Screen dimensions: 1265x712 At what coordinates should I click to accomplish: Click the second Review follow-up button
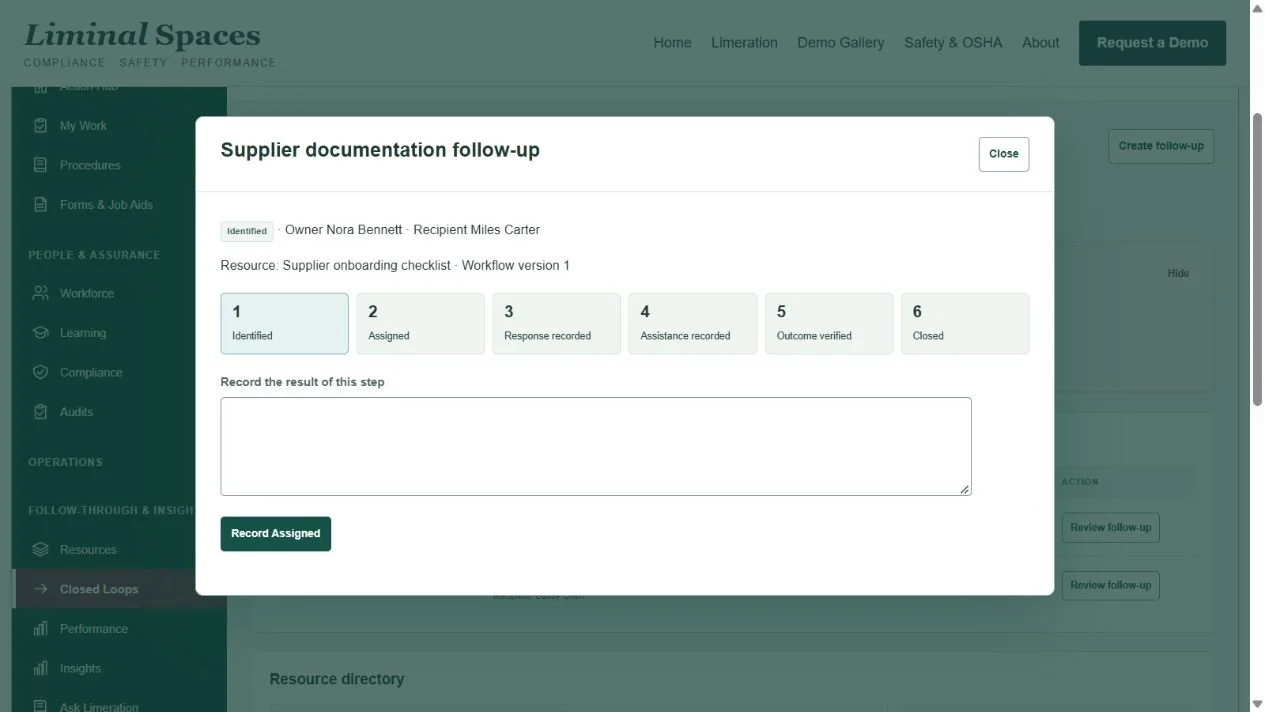(x=1110, y=586)
